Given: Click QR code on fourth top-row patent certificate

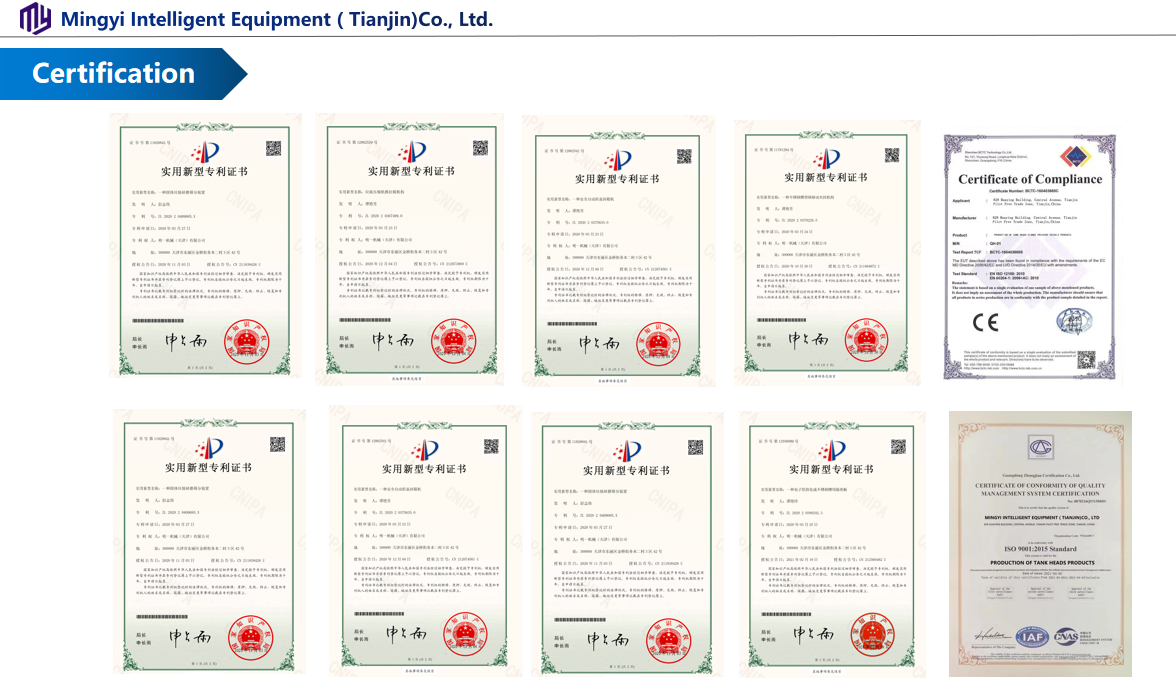Looking at the screenshot, I should tap(891, 155).
